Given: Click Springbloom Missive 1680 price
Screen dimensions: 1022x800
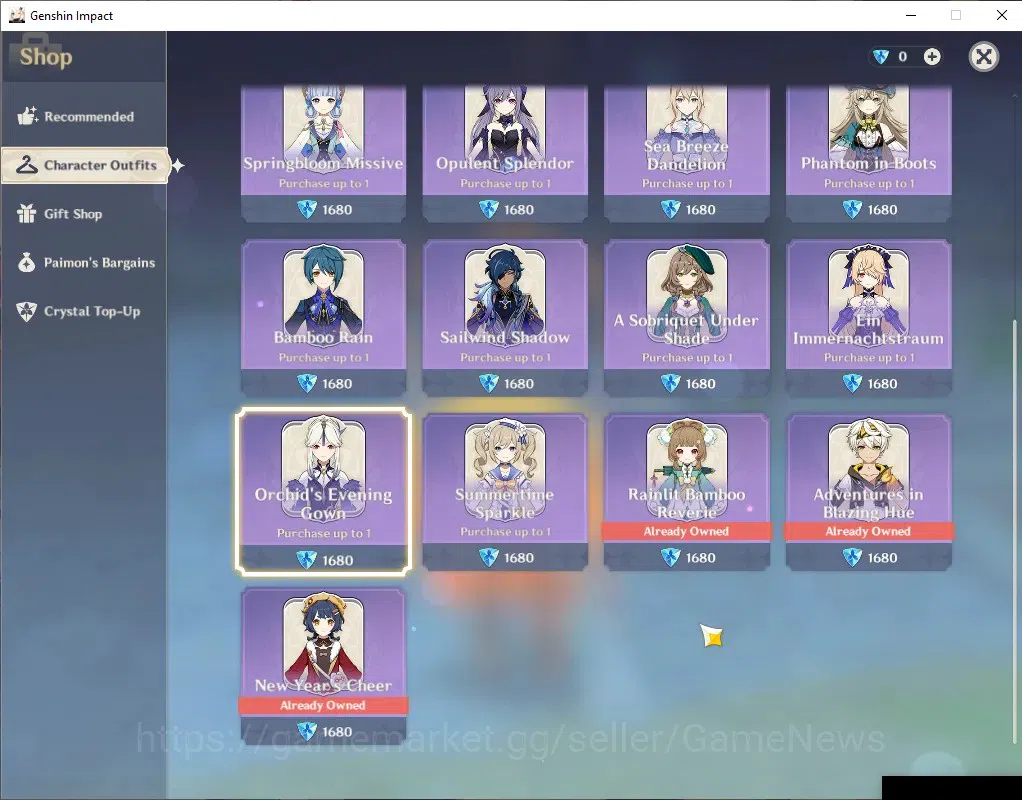Looking at the screenshot, I should 323,209.
